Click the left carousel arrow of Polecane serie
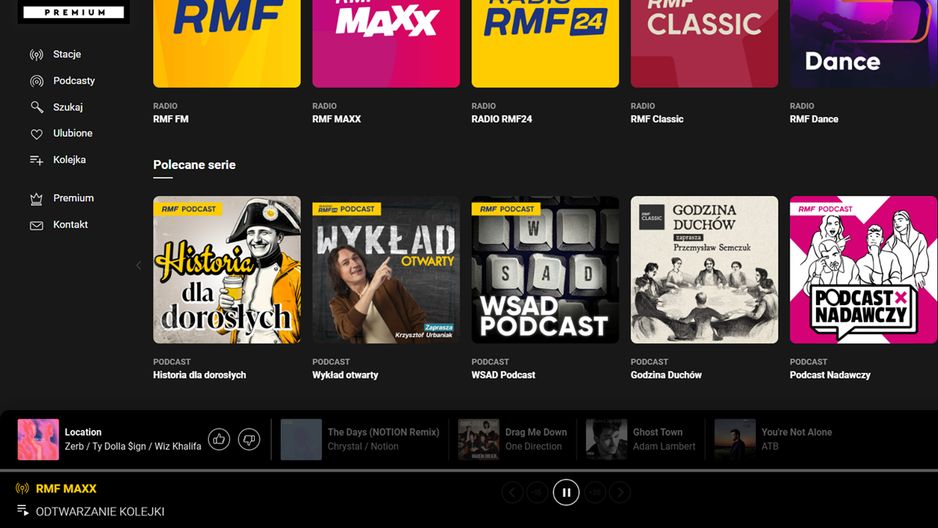This screenshot has height=528, width=938. coord(139,265)
